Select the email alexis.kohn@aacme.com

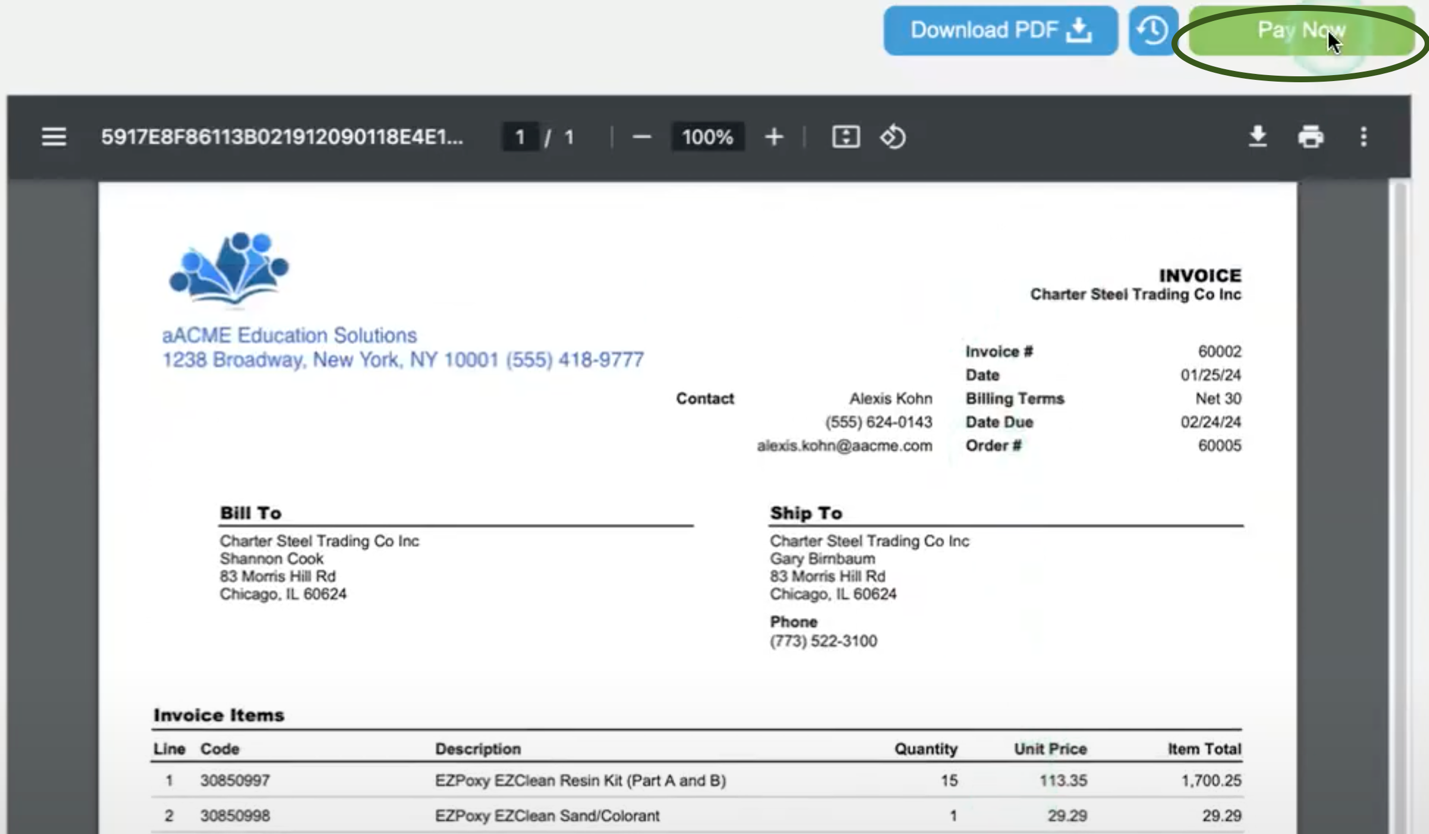[x=844, y=446]
